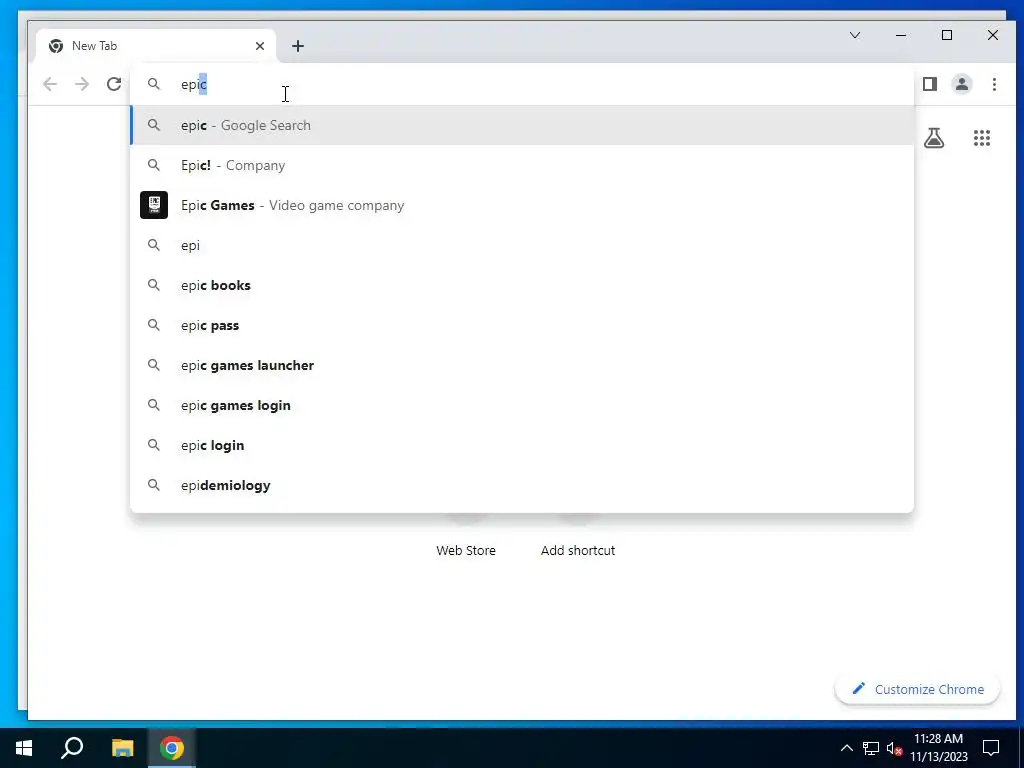
Task: Go back using the back arrow
Action: 50,84
